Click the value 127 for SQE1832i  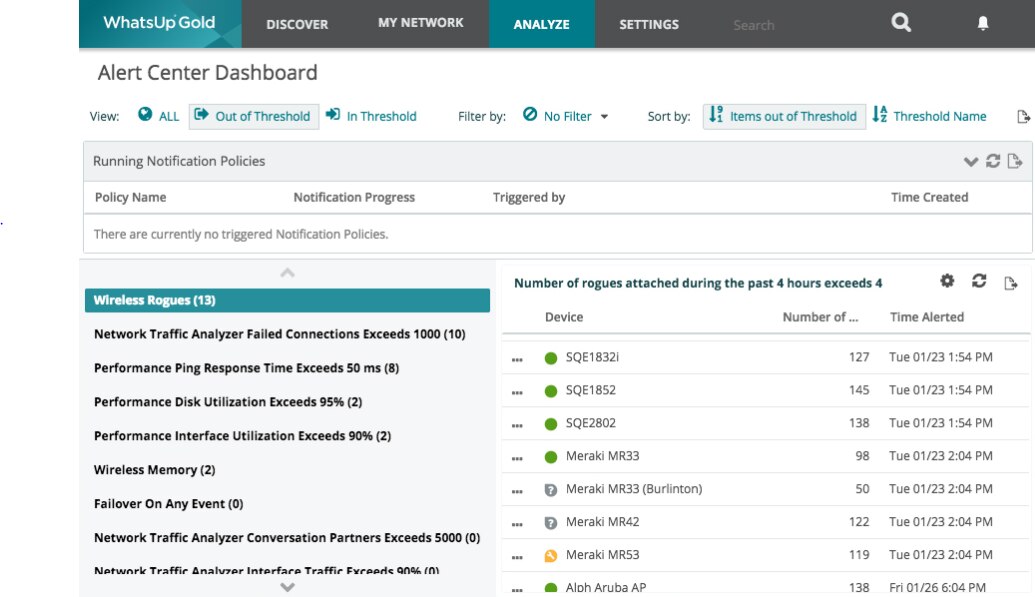859,357
